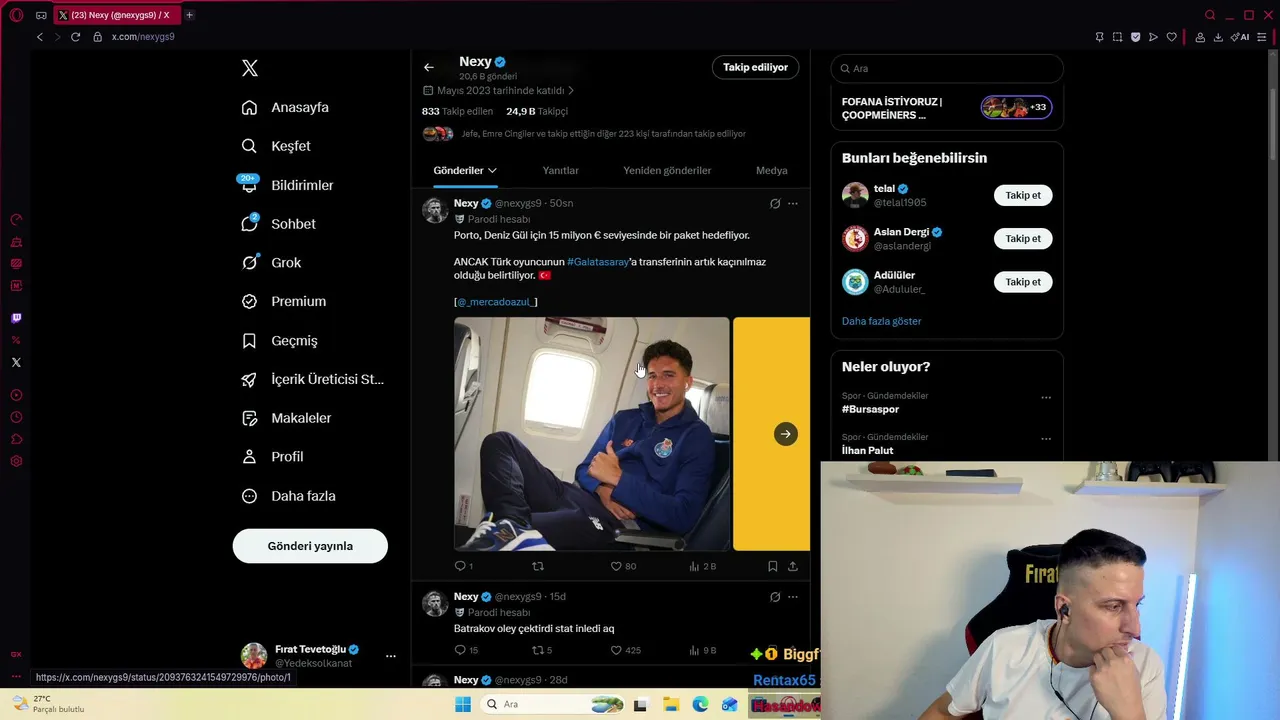Image resolution: width=1280 pixels, height=720 pixels.
Task: Open the ad blocker shield icon
Action: [x=1135, y=37]
